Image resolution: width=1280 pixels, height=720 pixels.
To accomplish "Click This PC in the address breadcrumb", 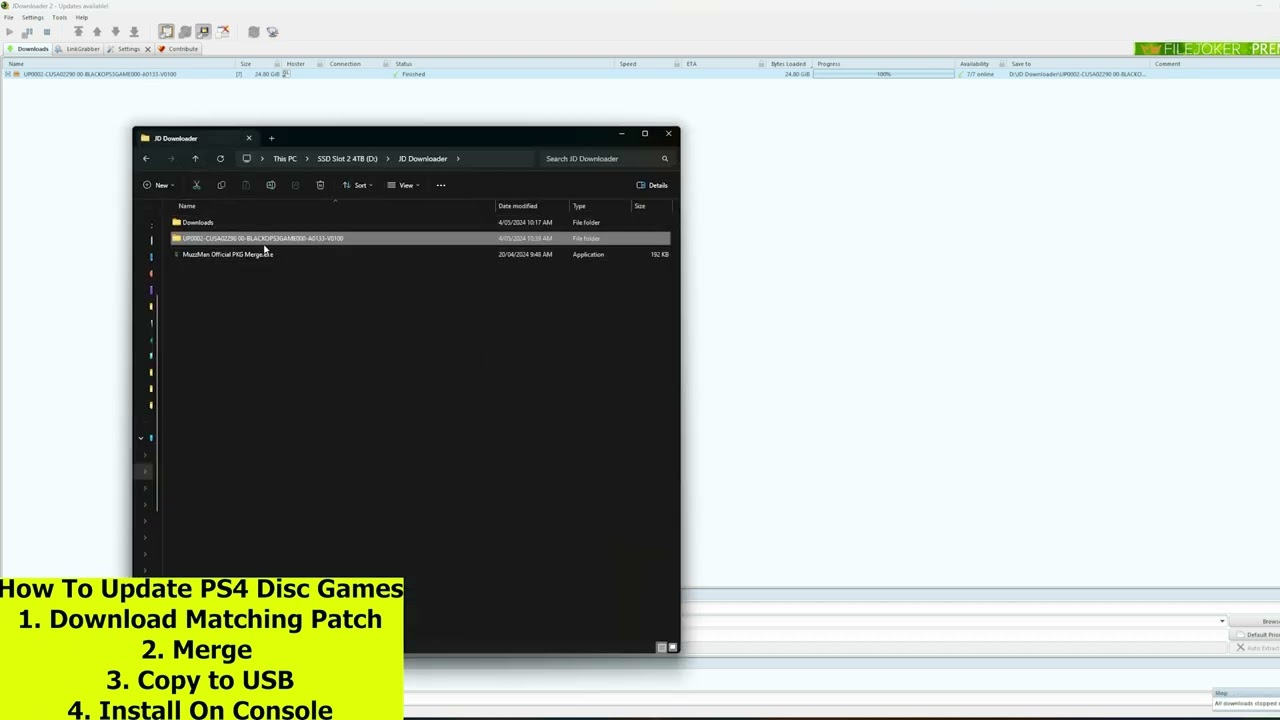I will click(x=285, y=159).
